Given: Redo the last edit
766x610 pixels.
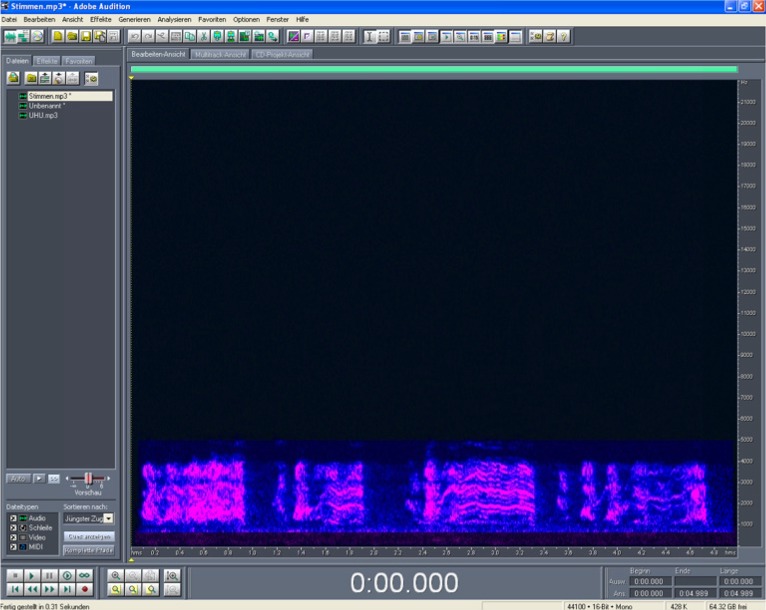Looking at the screenshot, I should point(148,37).
